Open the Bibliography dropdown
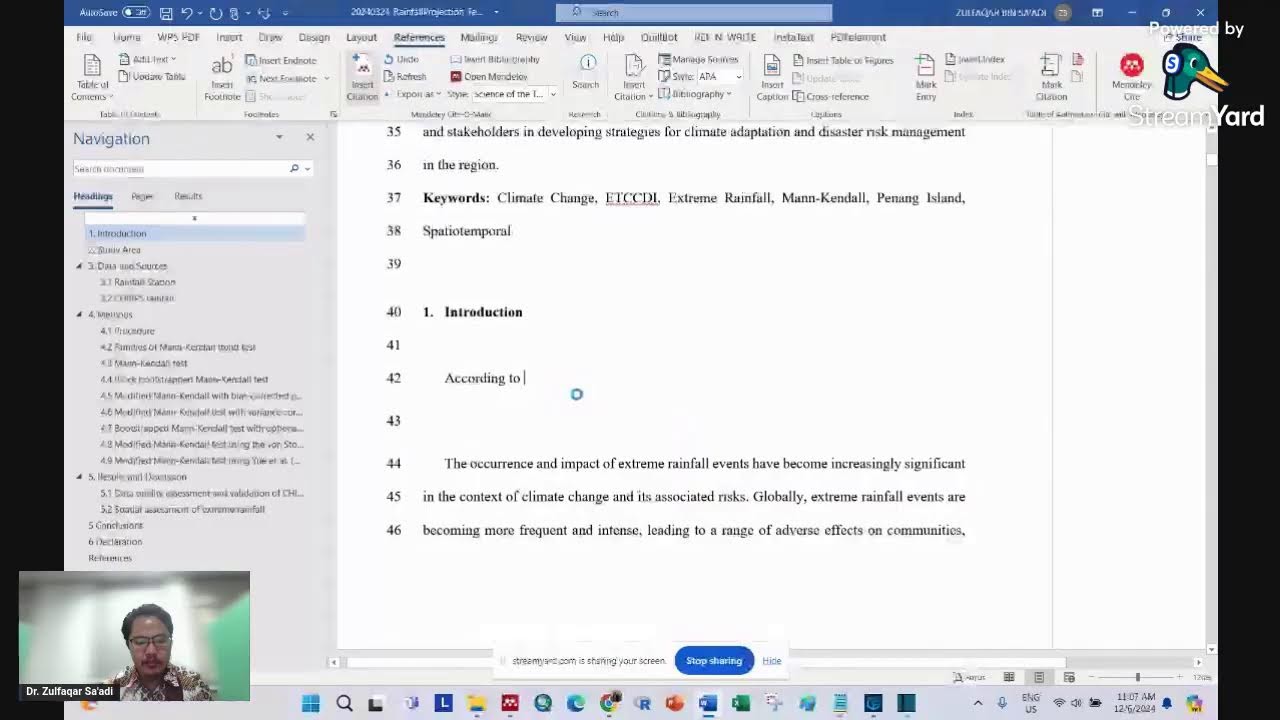The height and width of the screenshot is (720, 1280). pyautogui.click(x=695, y=94)
